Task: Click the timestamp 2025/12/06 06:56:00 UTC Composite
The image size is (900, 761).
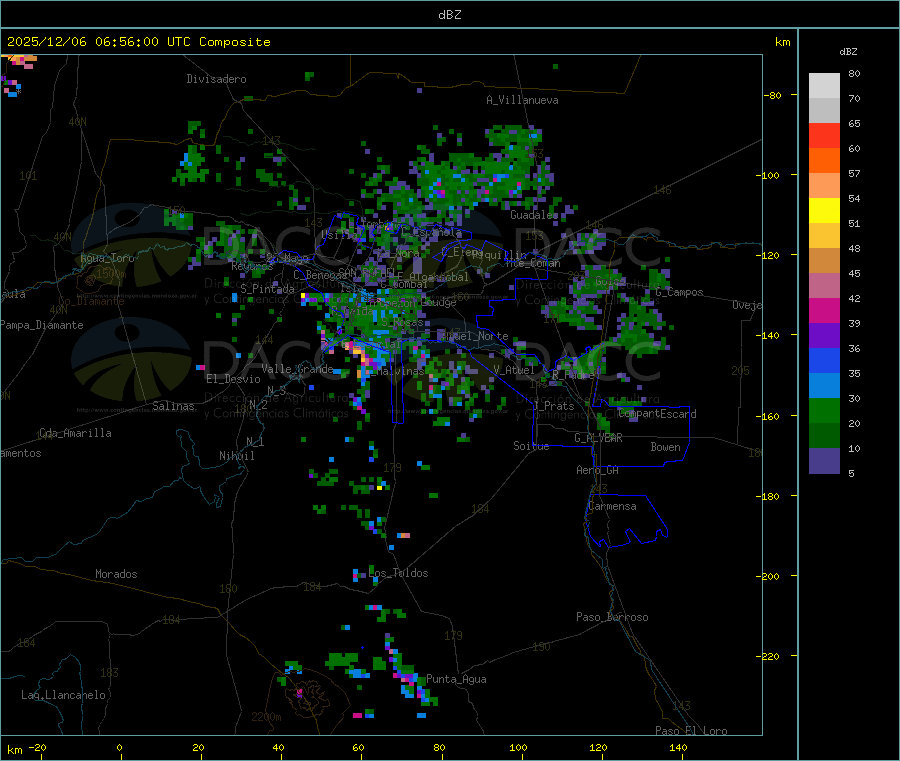Action: (138, 42)
